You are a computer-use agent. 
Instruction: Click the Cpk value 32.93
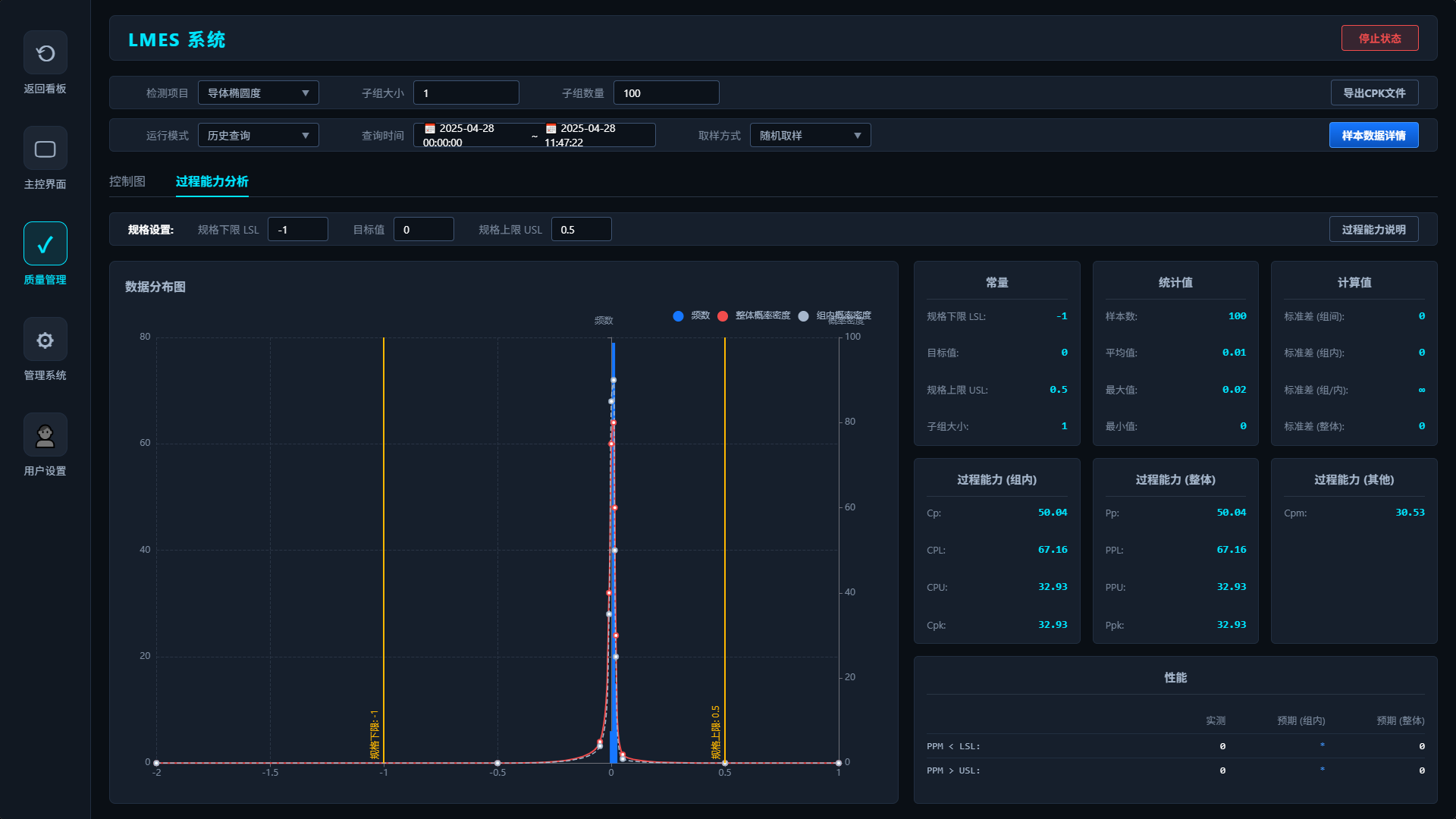[1053, 625]
